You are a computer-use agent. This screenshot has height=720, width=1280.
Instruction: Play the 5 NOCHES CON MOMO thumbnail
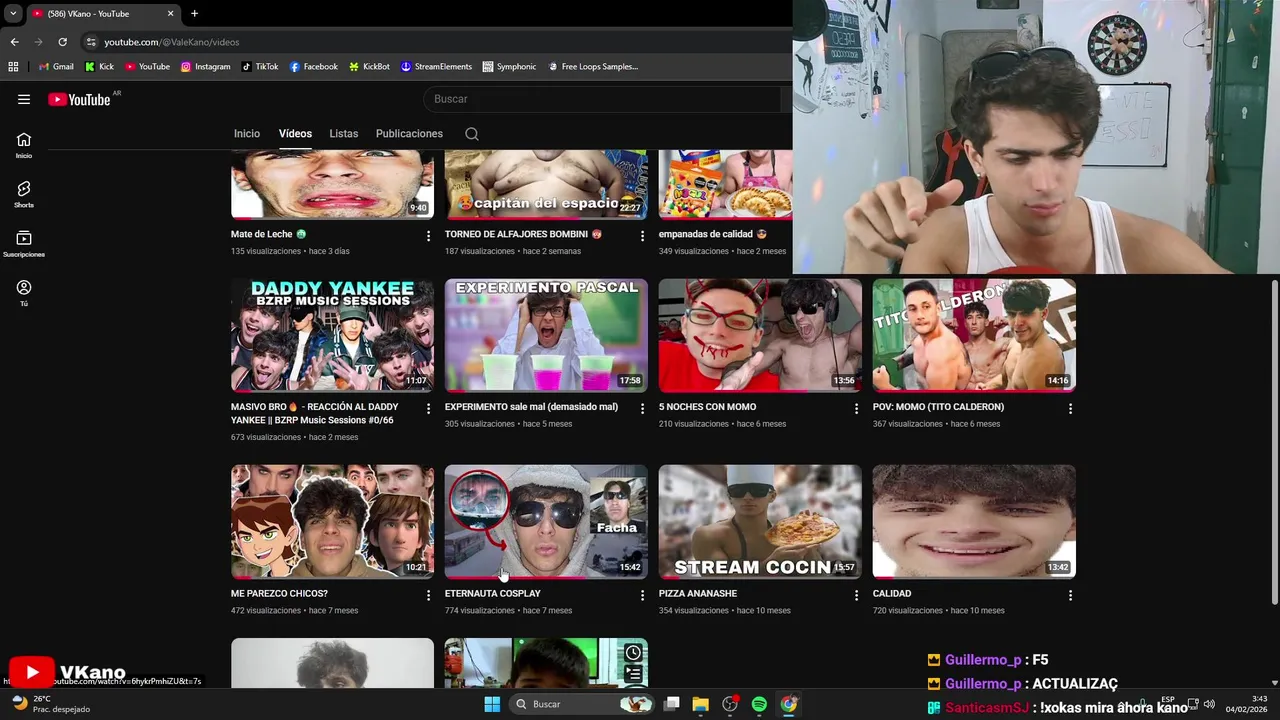point(760,335)
